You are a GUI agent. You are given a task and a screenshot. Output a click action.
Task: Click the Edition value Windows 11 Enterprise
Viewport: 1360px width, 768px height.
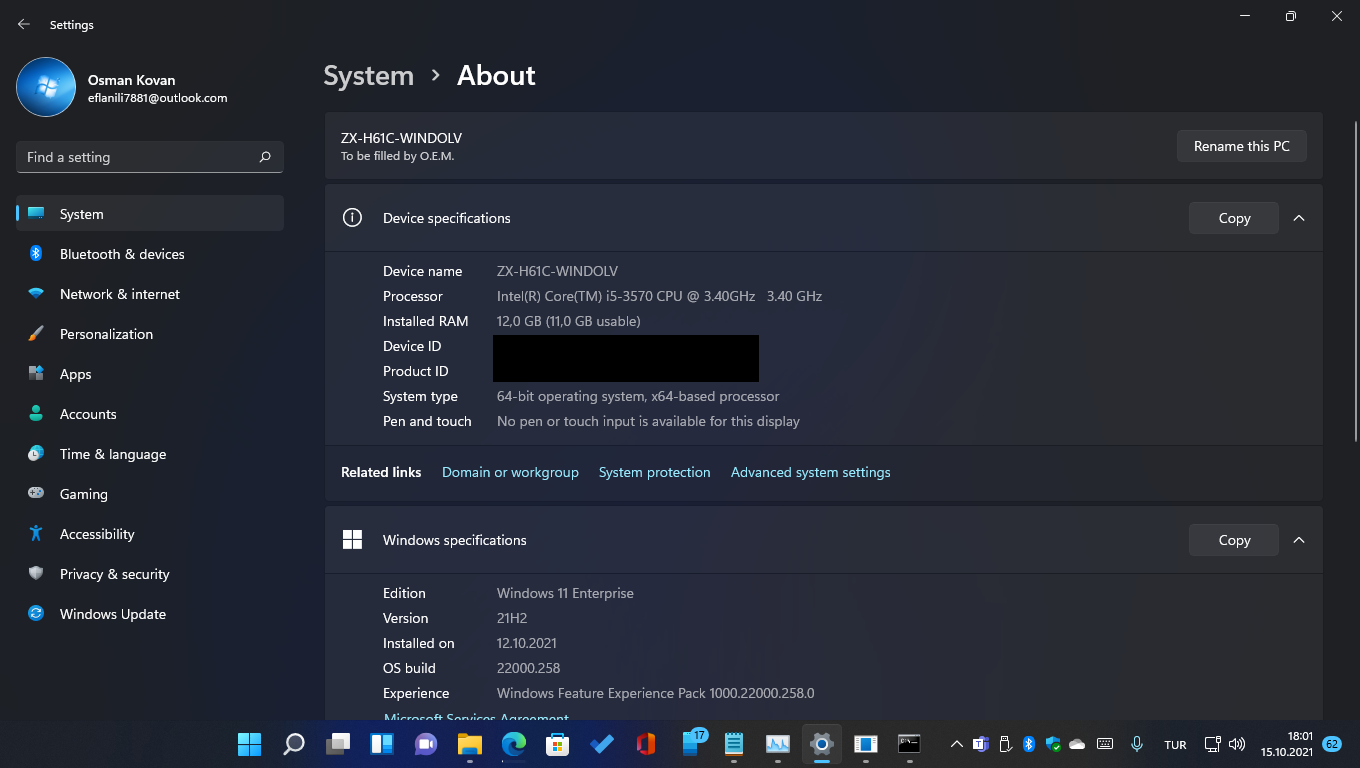(566, 593)
